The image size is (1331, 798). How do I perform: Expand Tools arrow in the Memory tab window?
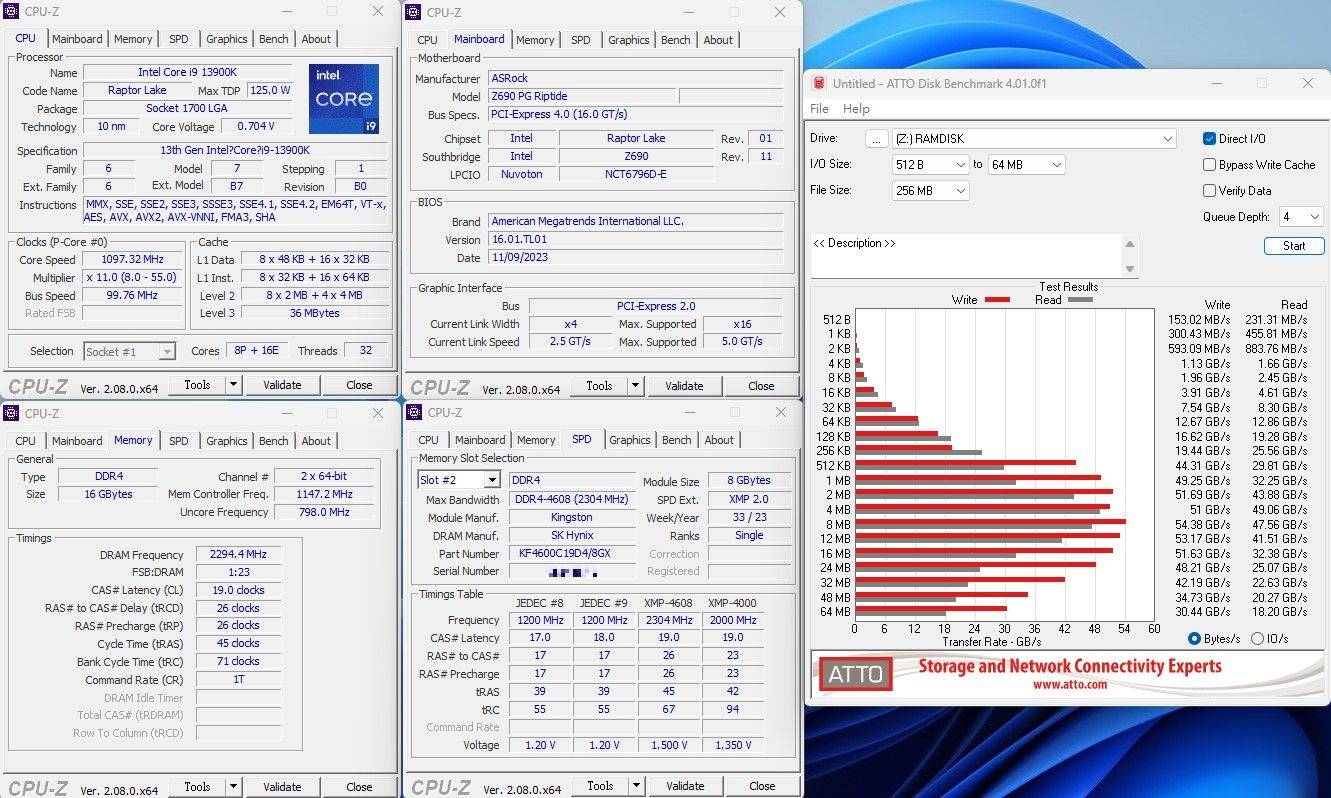point(233,787)
